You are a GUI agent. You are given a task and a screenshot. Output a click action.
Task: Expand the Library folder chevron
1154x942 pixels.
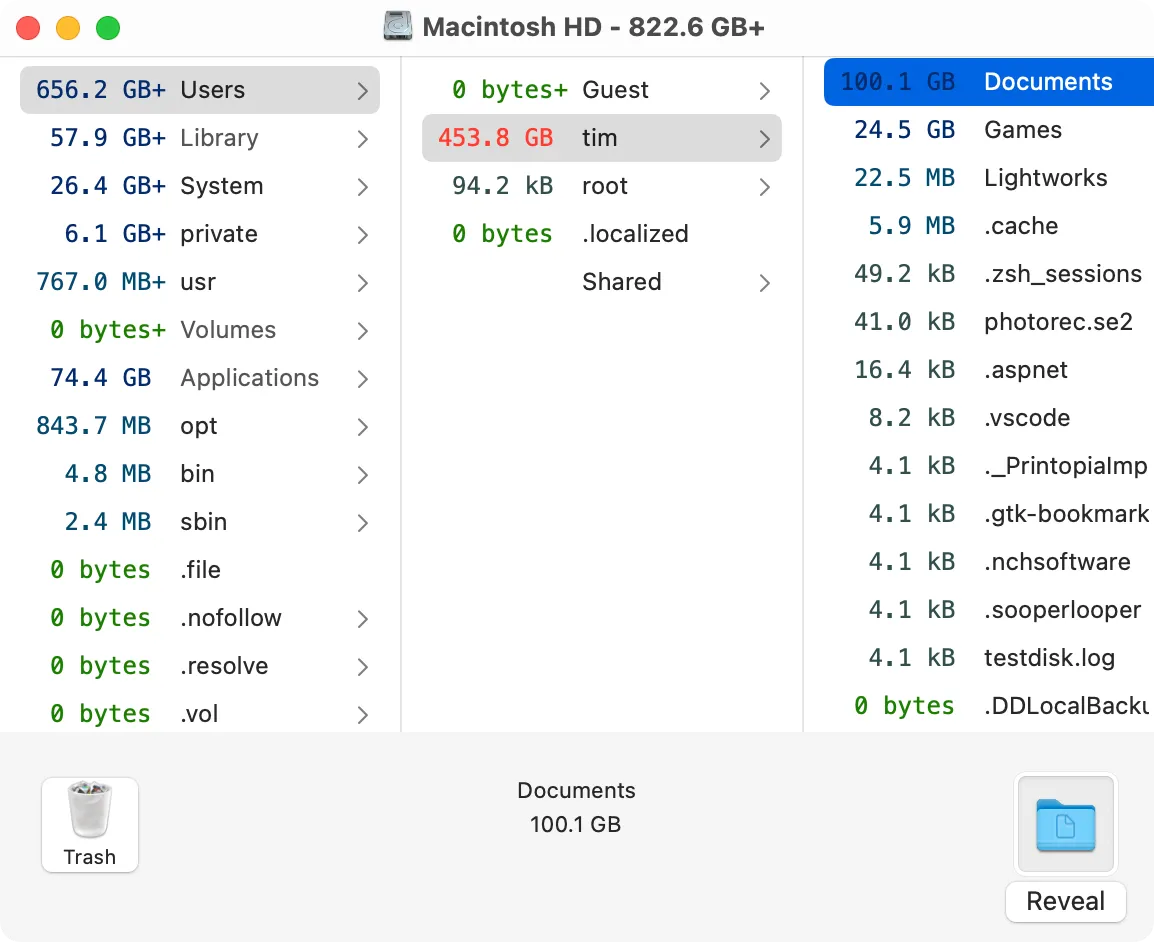coord(362,138)
